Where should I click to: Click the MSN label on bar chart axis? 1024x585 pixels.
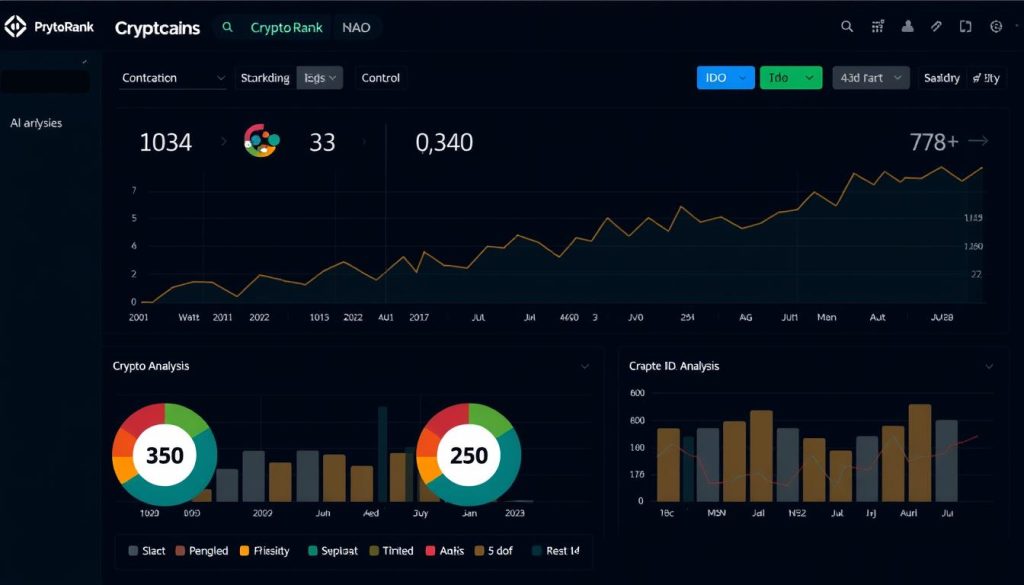tap(716, 513)
